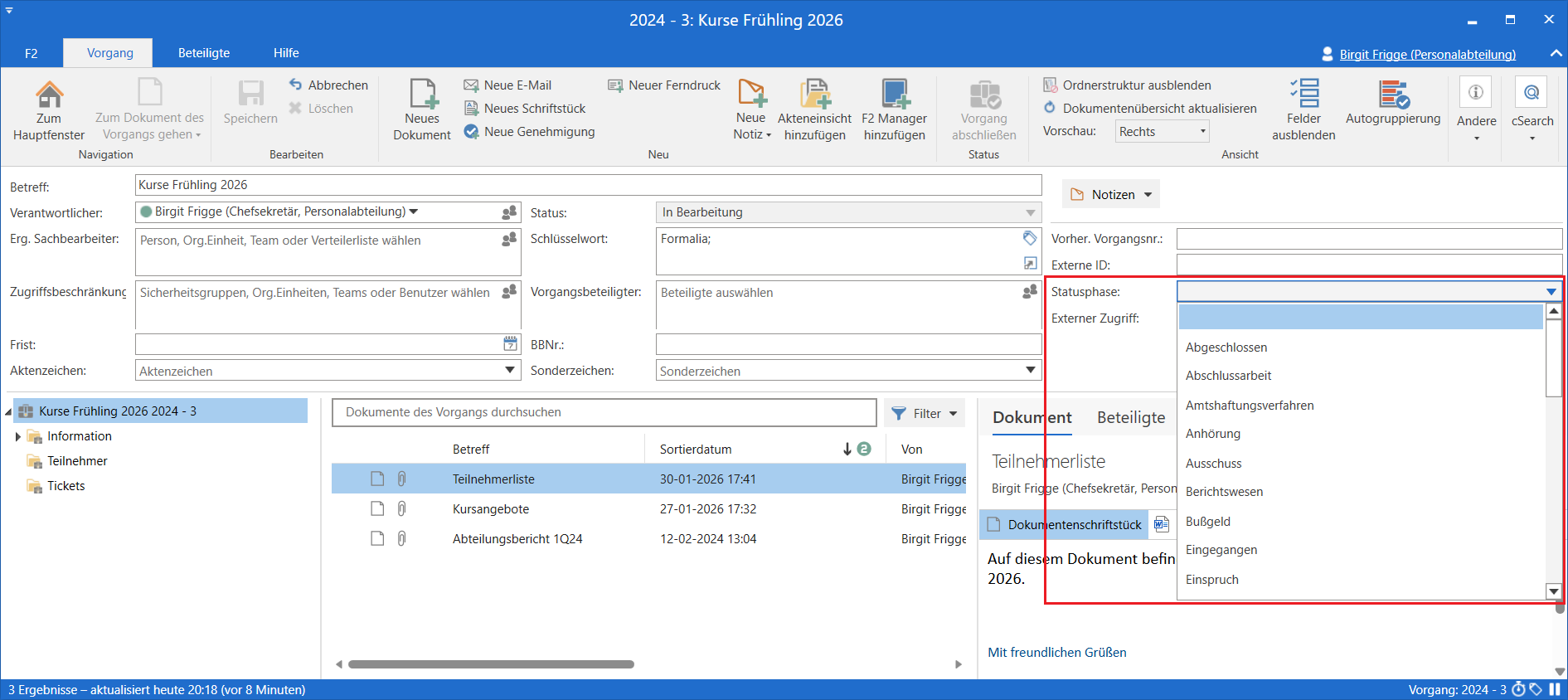Collapse the ribbon with the chevron
The height and width of the screenshot is (700, 1568).
pyautogui.click(x=1555, y=53)
